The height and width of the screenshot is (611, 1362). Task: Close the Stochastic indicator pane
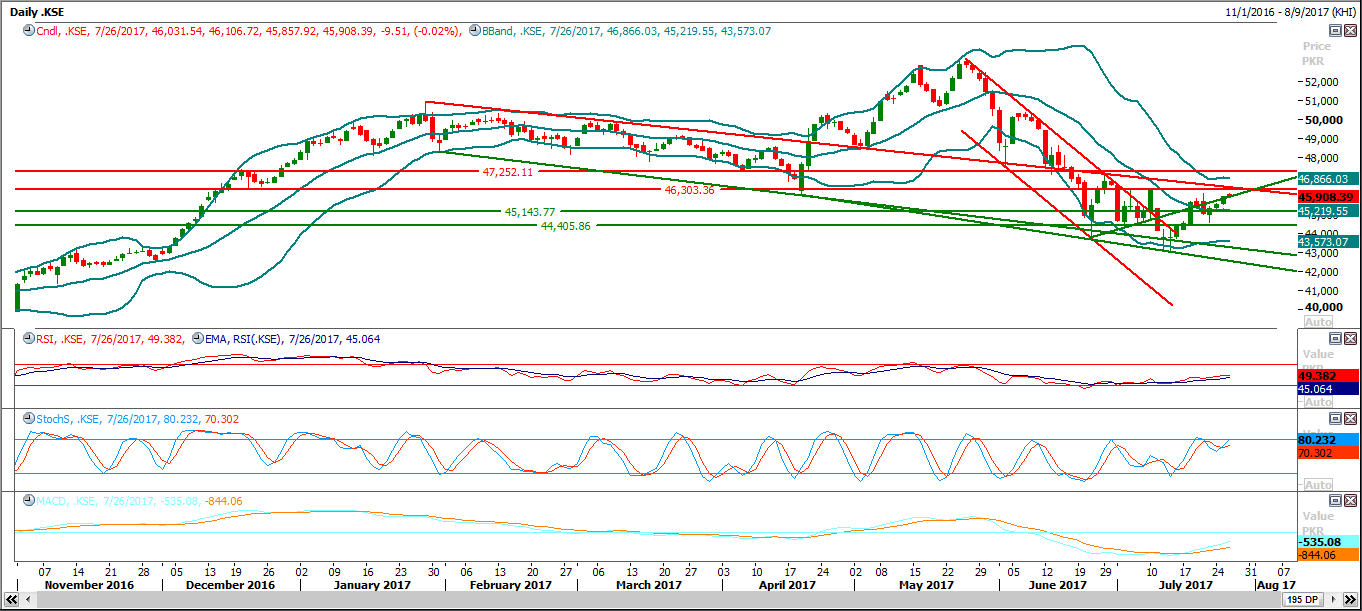coord(1350,419)
